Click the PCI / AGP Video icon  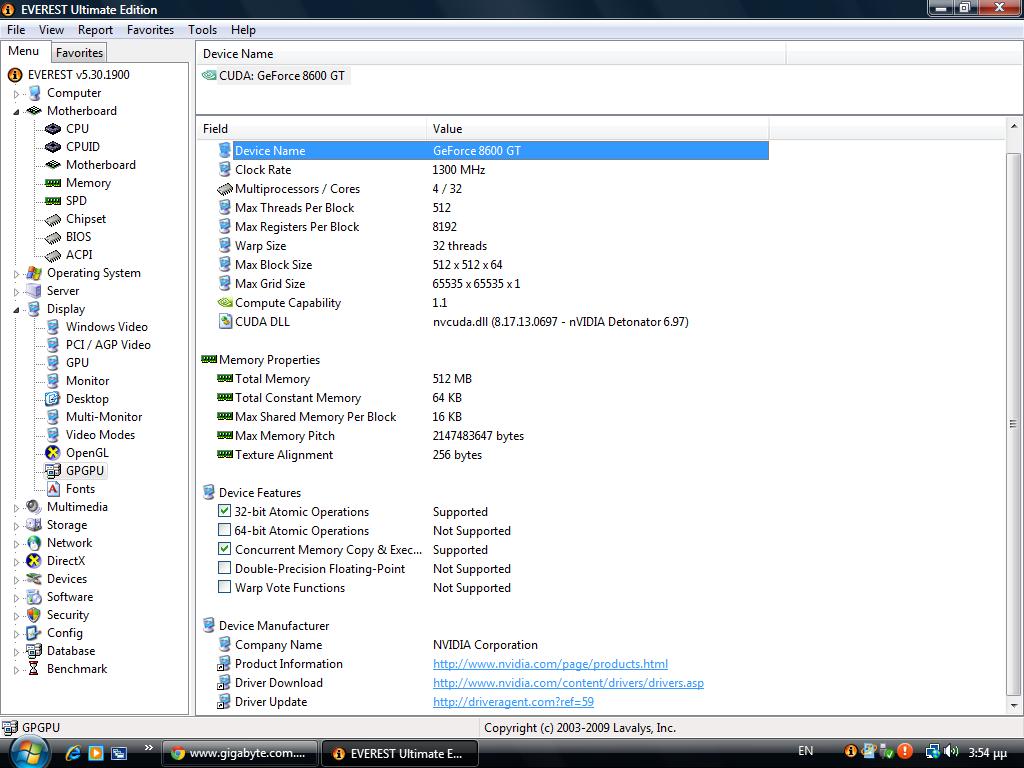(53, 345)
